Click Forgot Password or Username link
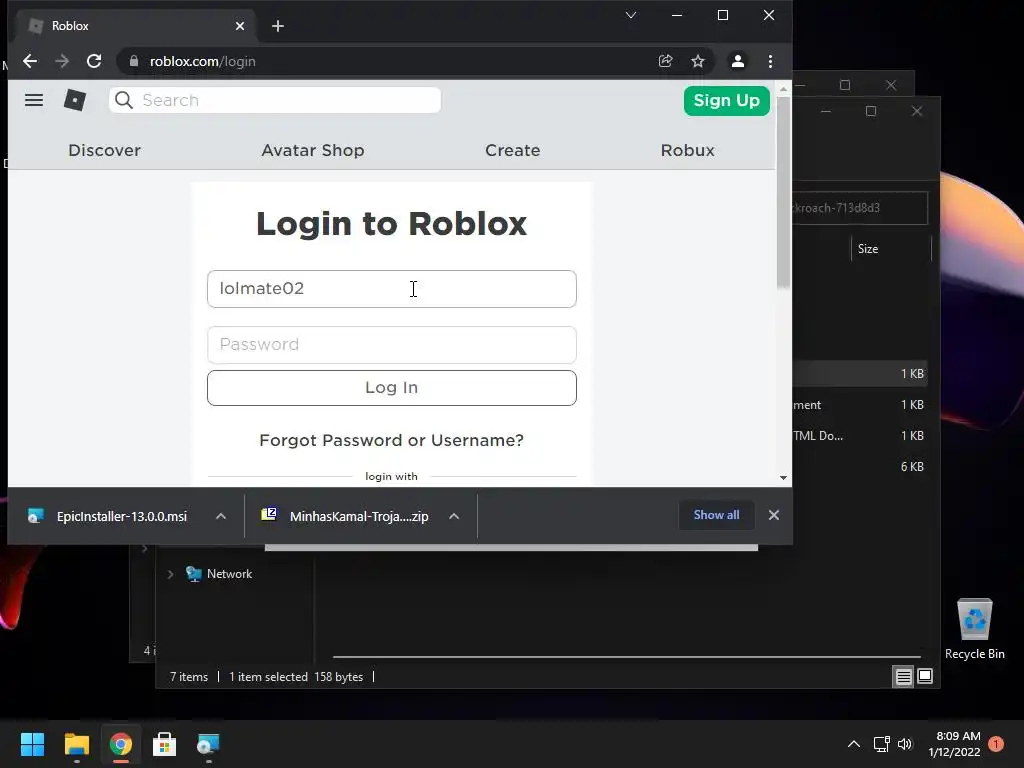Viewport: 1024px width, 768px height. (x=391, y=440)
